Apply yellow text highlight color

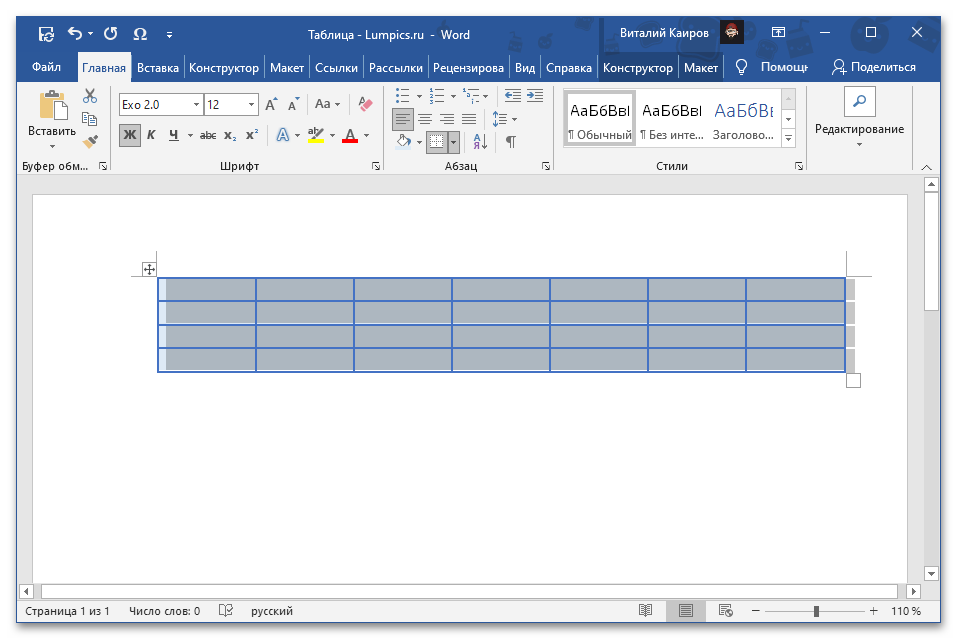tap(316, 135)
